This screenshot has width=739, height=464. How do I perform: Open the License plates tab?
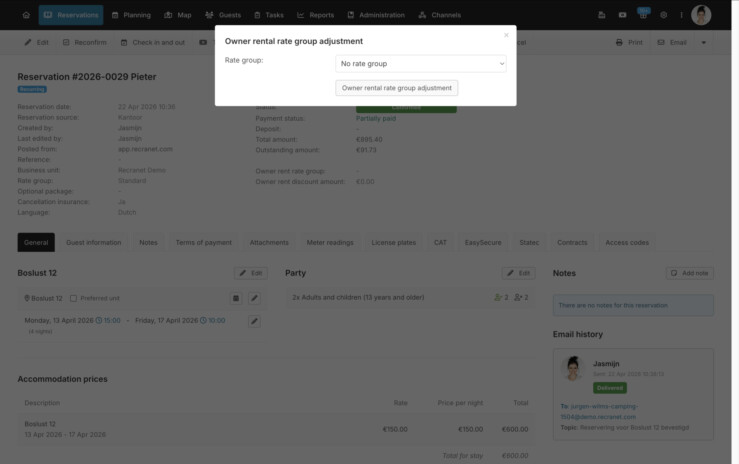[394, 243]
